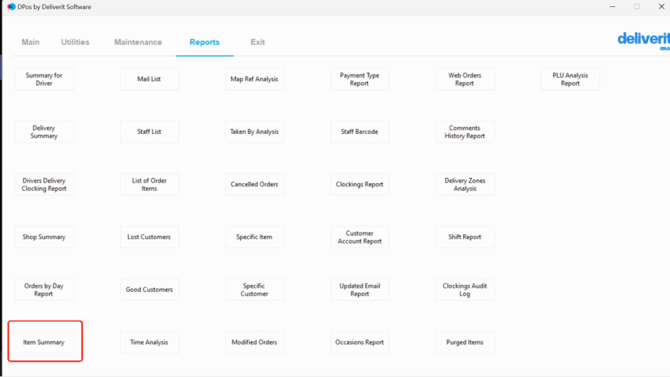Open Orders by Day Report

click(44, 289)
